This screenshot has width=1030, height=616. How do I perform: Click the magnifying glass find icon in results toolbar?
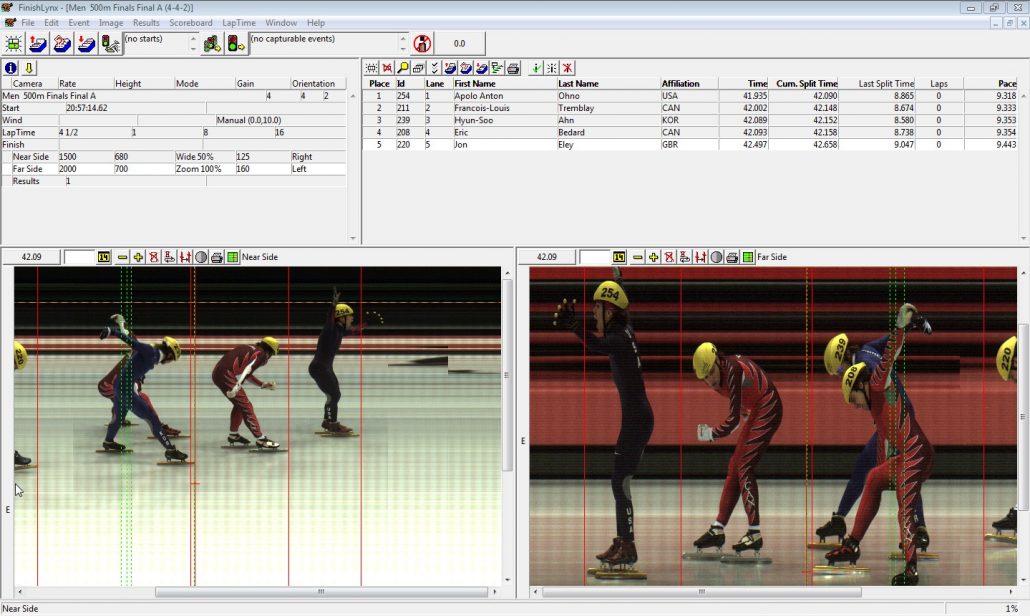[403, 68]
